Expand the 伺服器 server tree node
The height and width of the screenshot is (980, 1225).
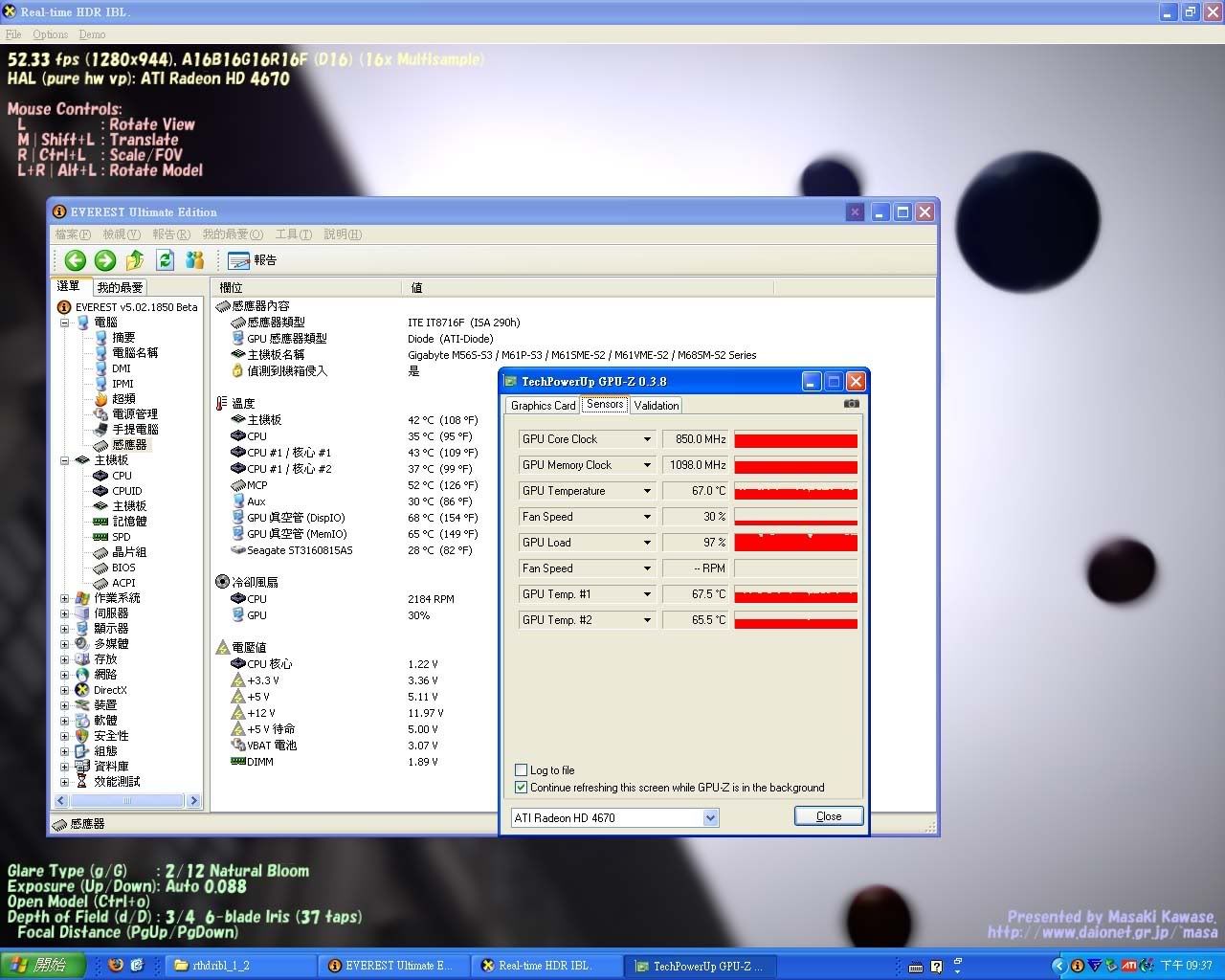point(65,613)
